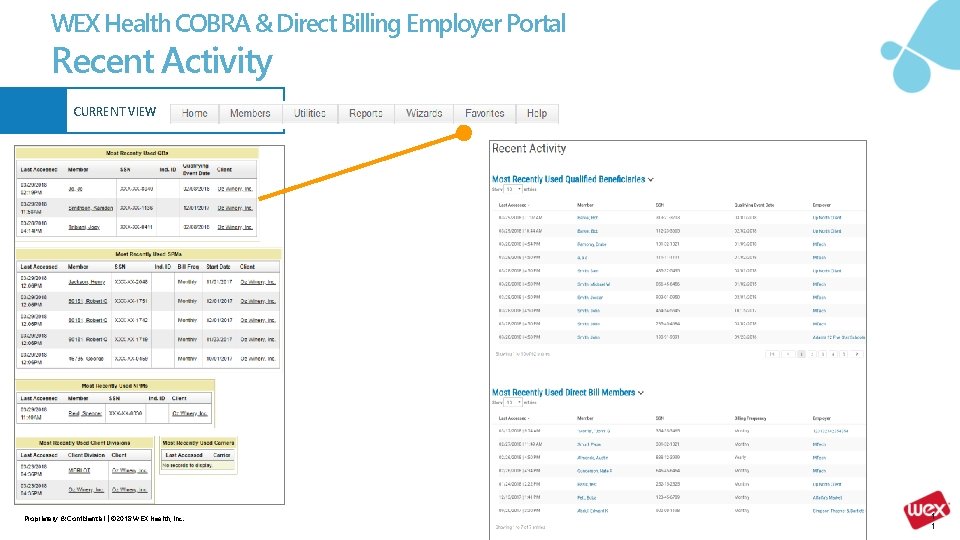Open the Wizards menu
The width and height of the screenshot is (960, 540).
pos(424,113)
